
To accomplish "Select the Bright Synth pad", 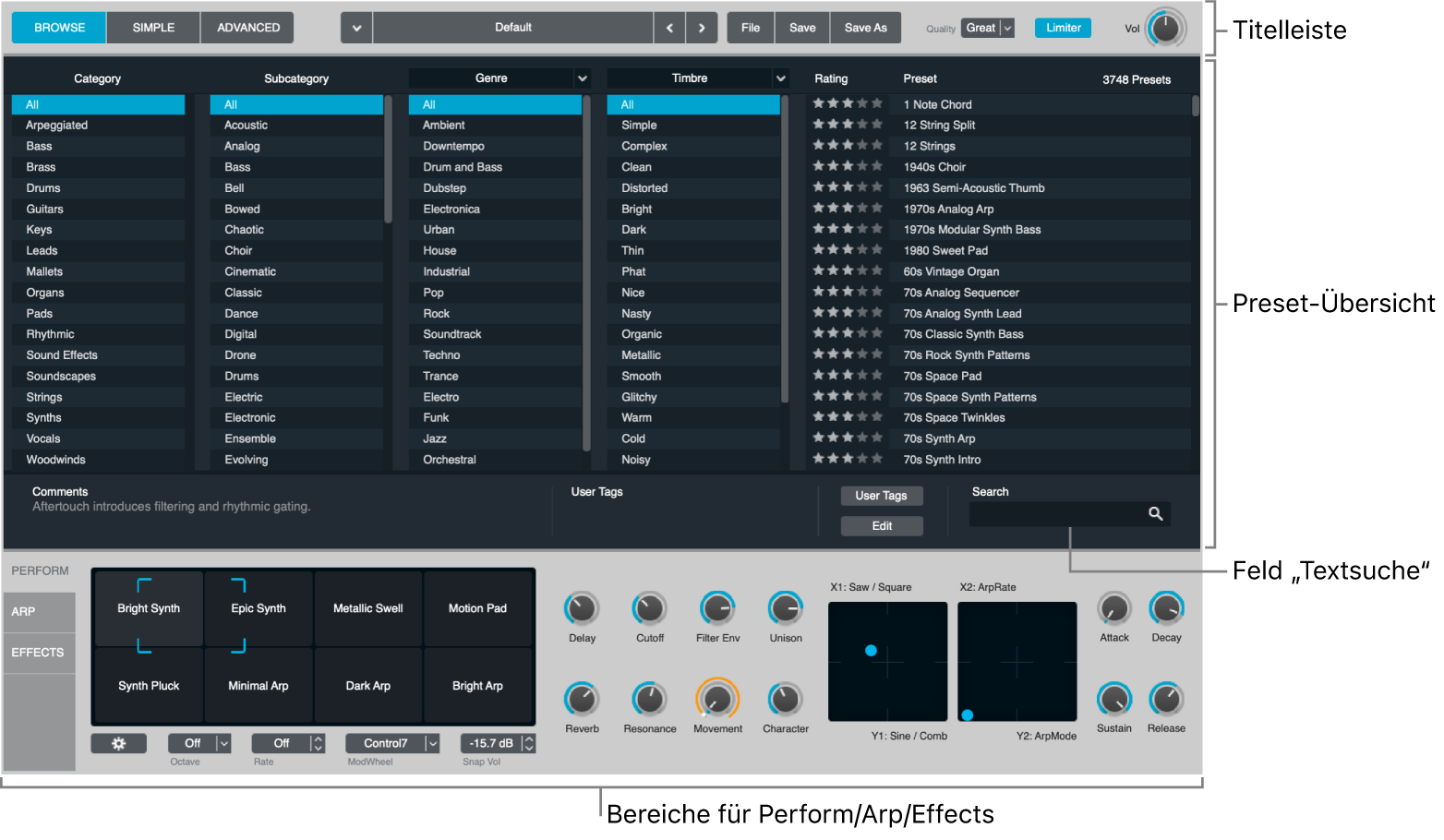I will (x=149, y=608).
